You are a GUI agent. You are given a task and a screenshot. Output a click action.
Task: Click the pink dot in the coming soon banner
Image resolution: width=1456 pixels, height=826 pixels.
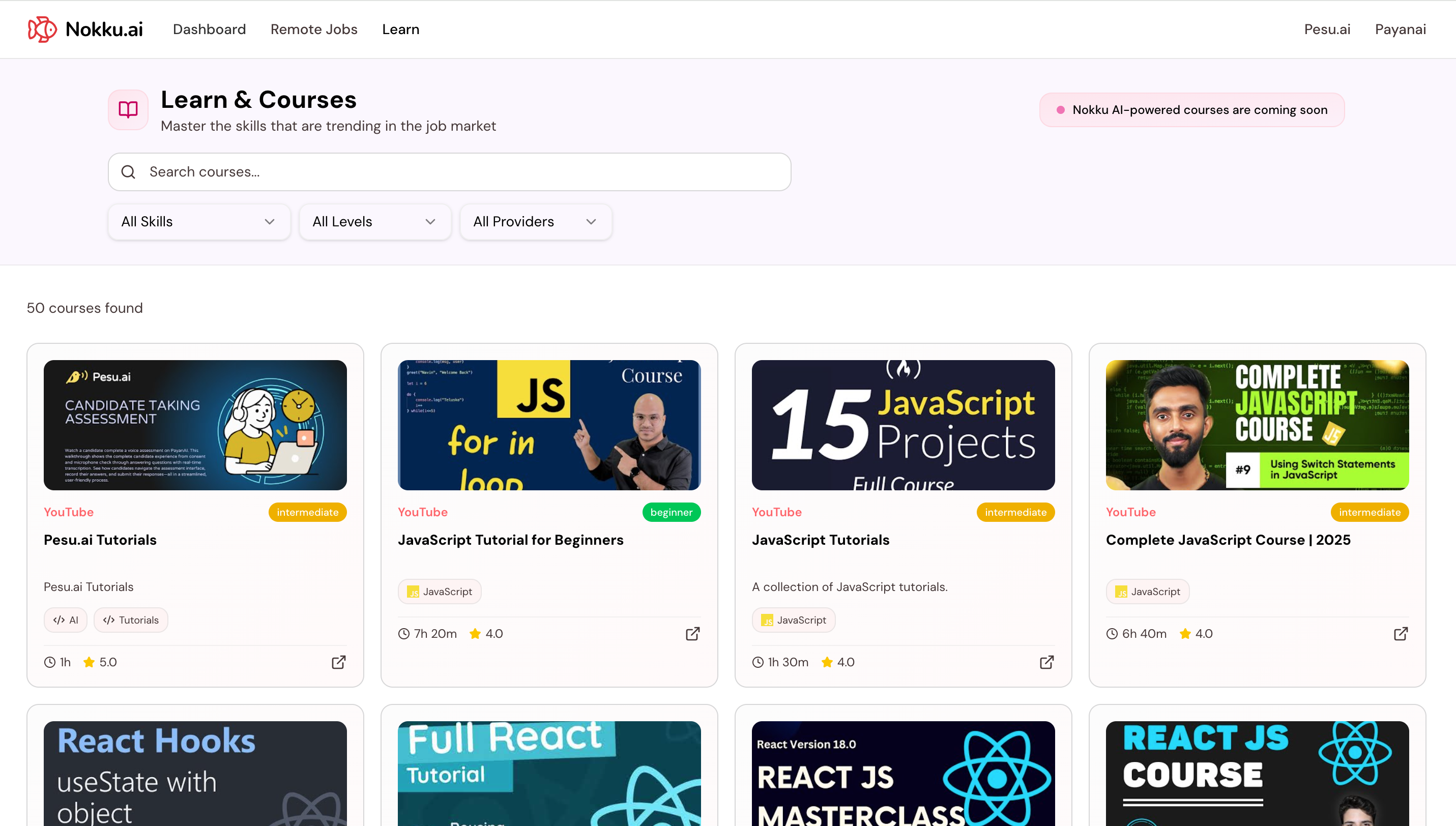1061,110
